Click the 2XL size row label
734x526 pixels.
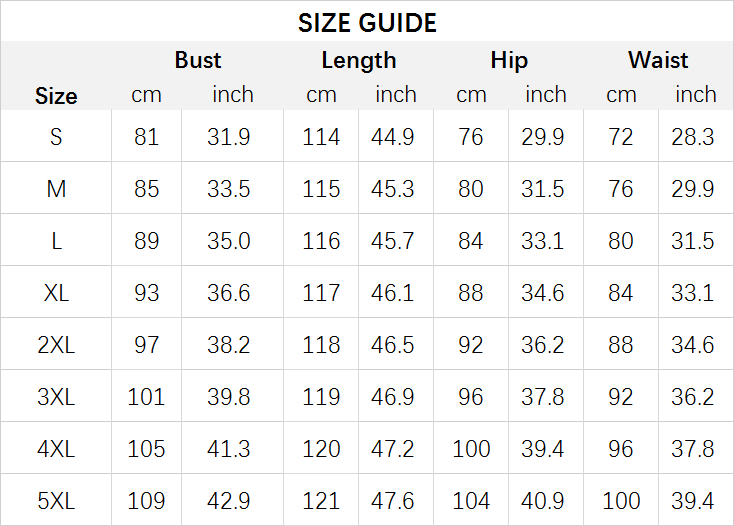(56, 345)
